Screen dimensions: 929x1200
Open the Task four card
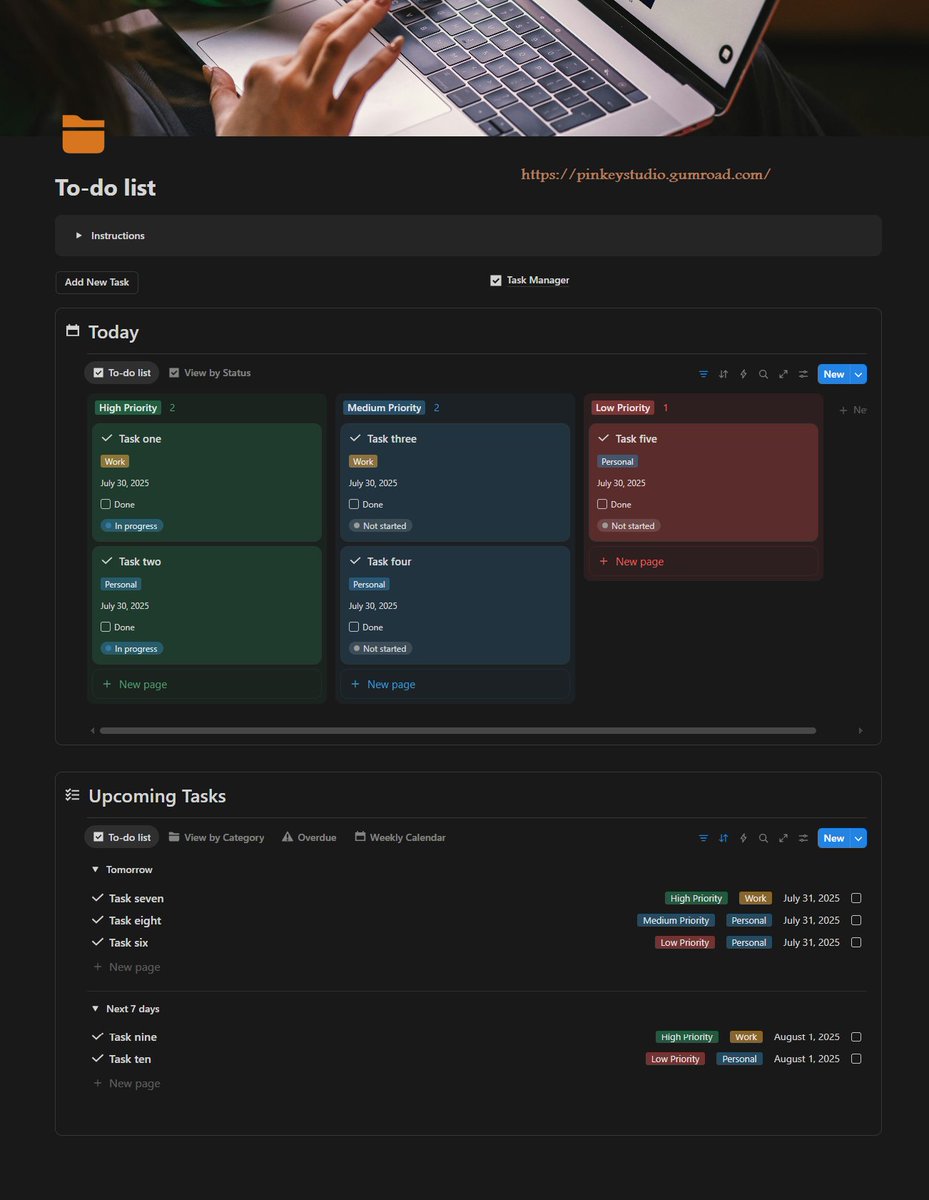pyautogui.click(x=455, y=605)
